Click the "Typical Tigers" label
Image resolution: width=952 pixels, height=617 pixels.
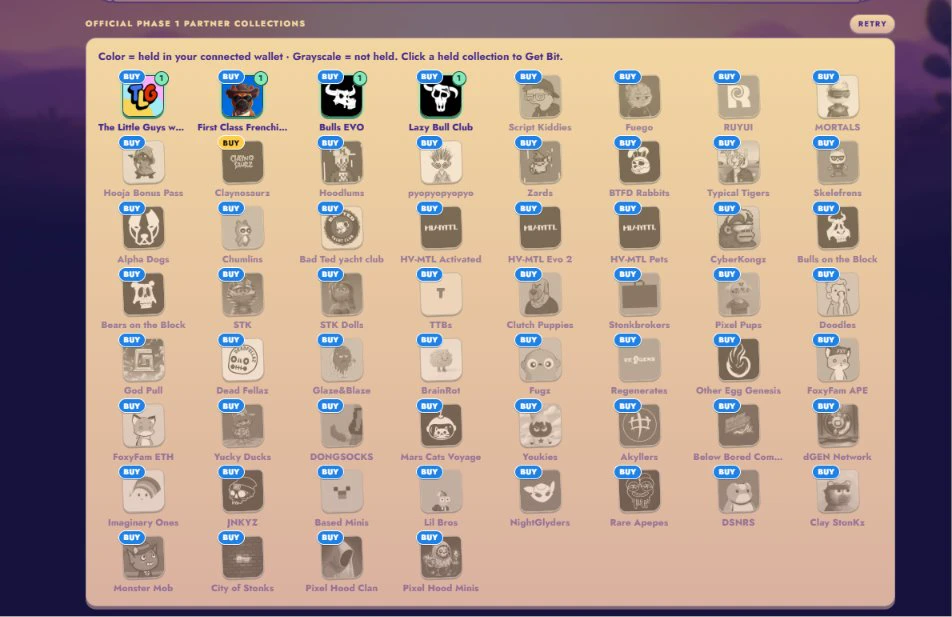[738, 193]
